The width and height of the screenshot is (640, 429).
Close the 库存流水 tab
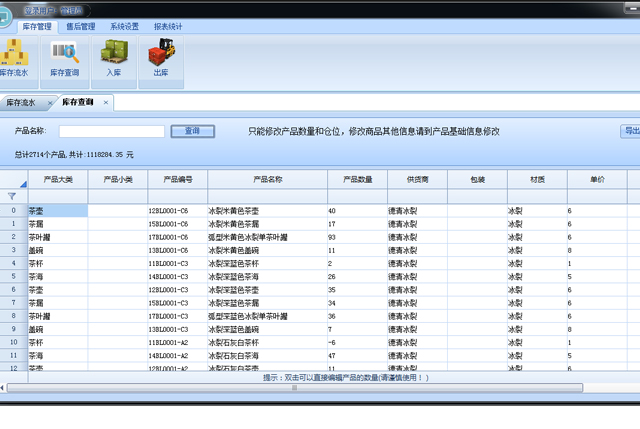point(49,103)
